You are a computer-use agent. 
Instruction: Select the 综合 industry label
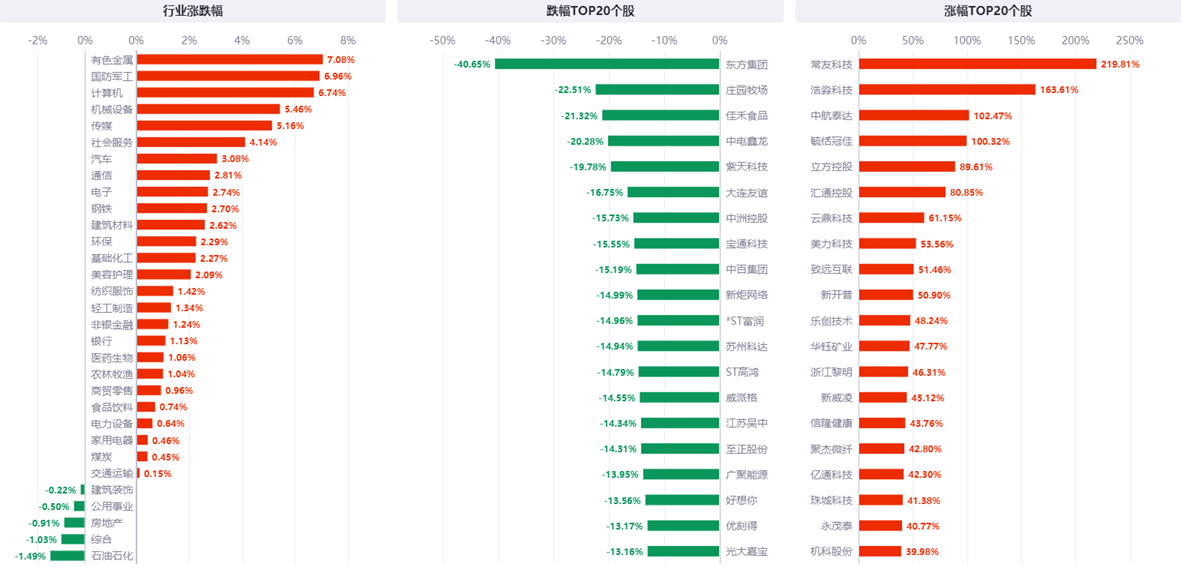[102, 540]
